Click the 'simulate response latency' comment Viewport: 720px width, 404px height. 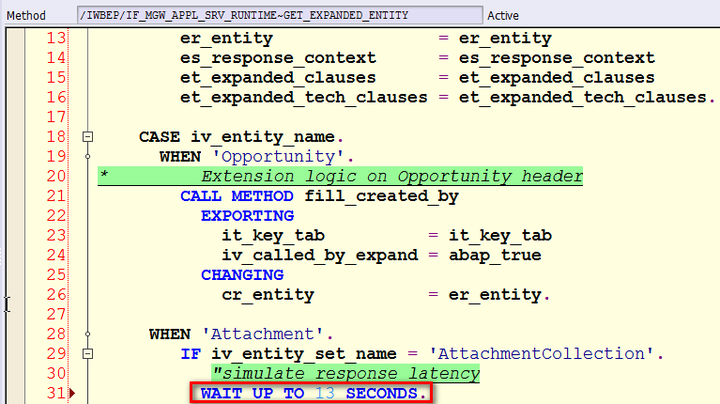(x=346, y=374)
